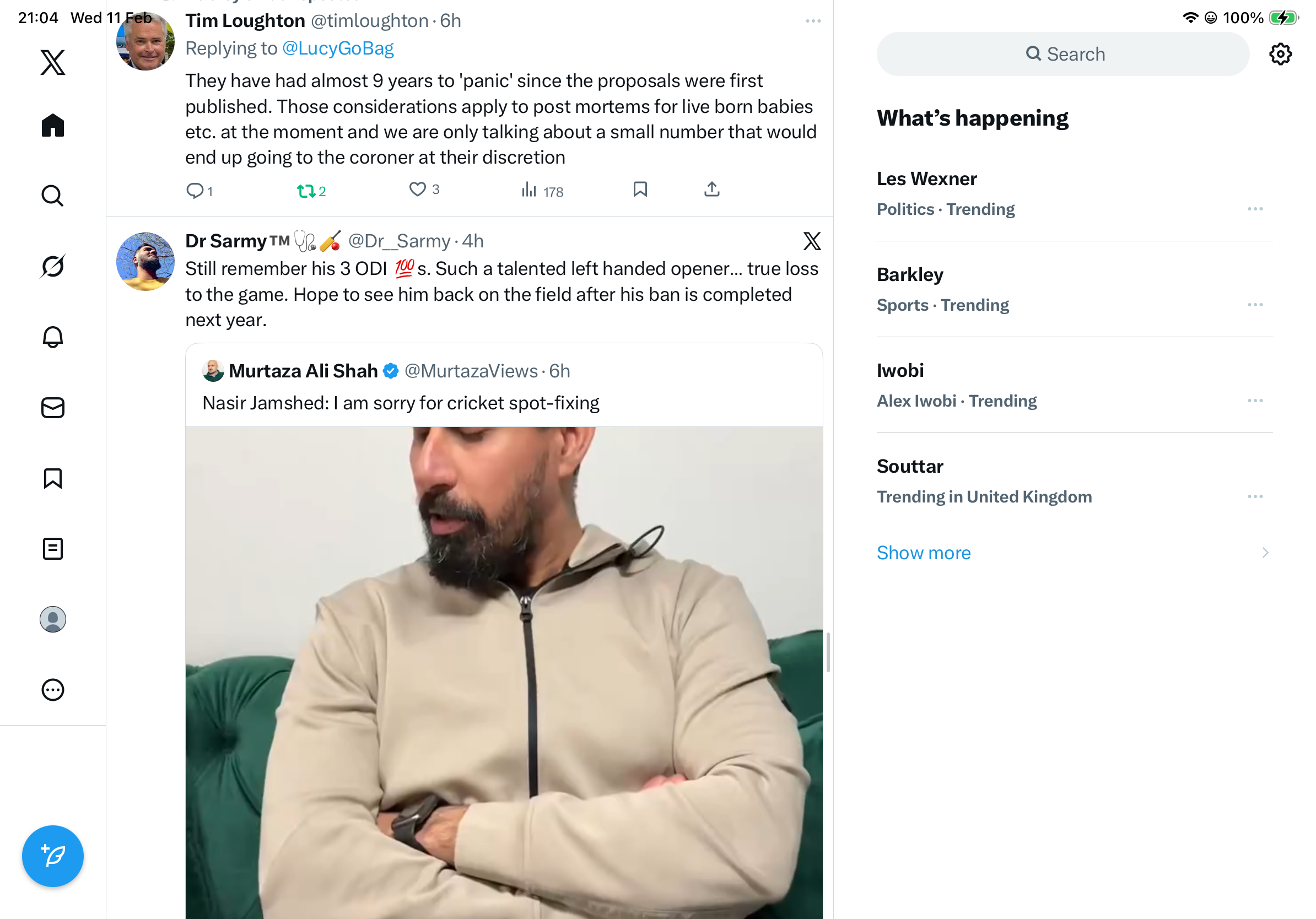Viewport: 1316px width, 919px height.
Task: Open the Grok icon in sidebar
Action: pos(53,266)
